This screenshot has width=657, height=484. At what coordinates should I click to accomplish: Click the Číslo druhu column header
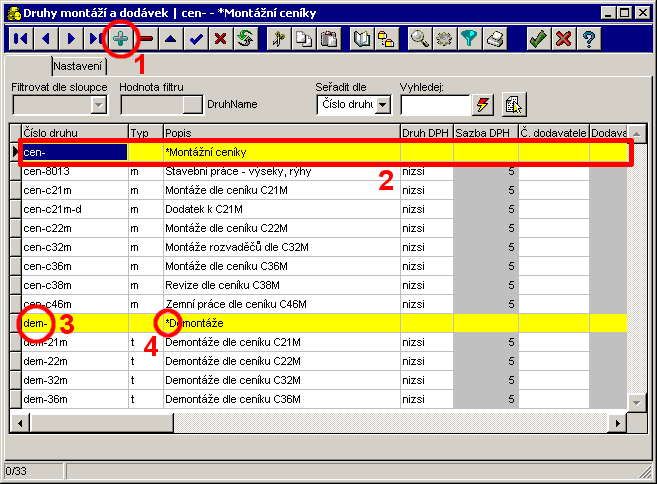point(73,132)
